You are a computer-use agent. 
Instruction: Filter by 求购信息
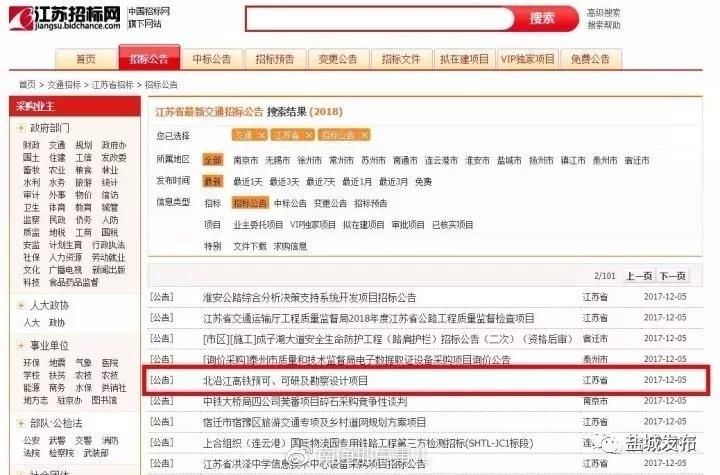point(290,246)
